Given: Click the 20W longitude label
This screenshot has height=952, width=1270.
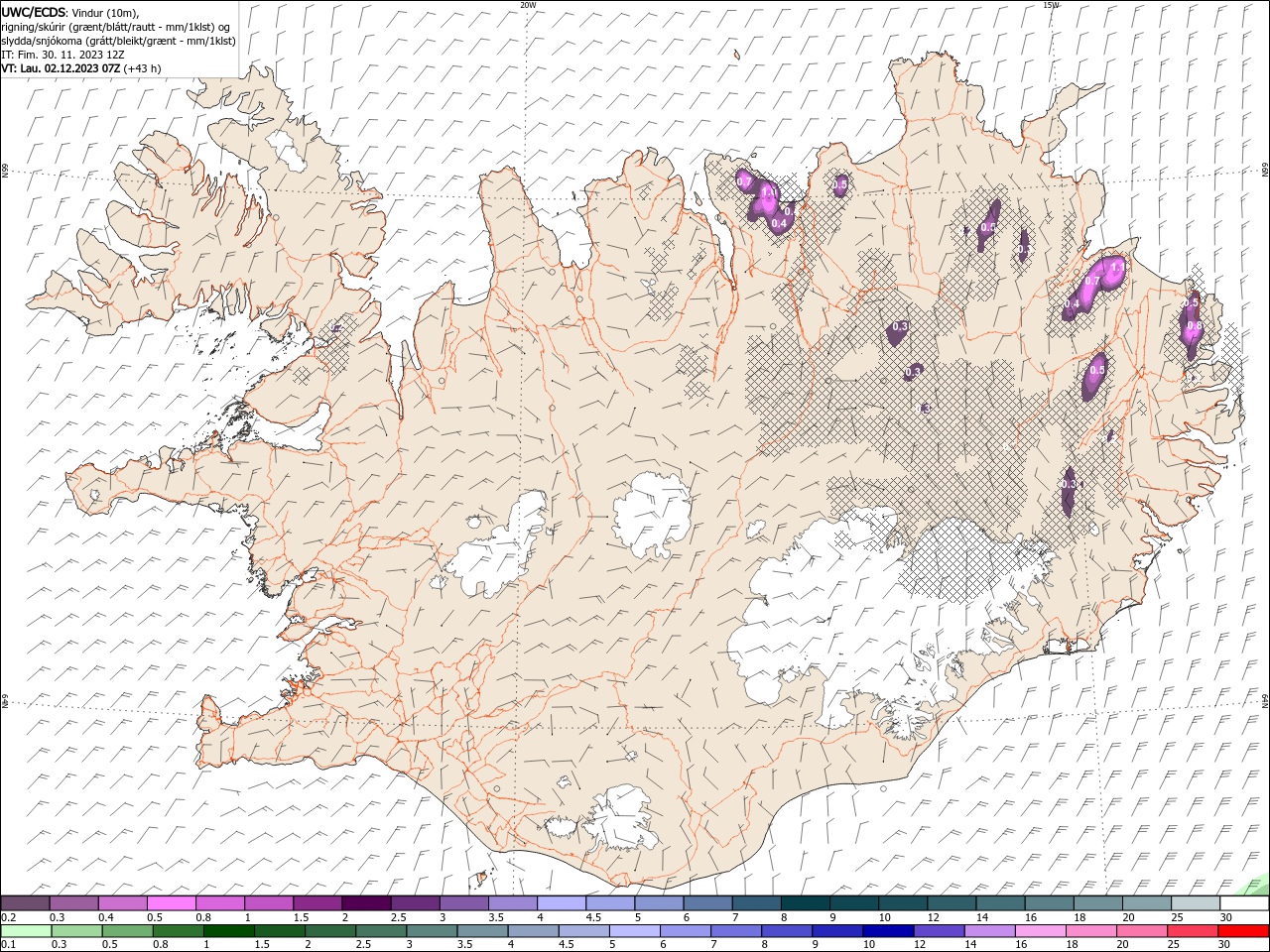Looking at the screenshot, I should pyautogui.click(x=528, y=4).
